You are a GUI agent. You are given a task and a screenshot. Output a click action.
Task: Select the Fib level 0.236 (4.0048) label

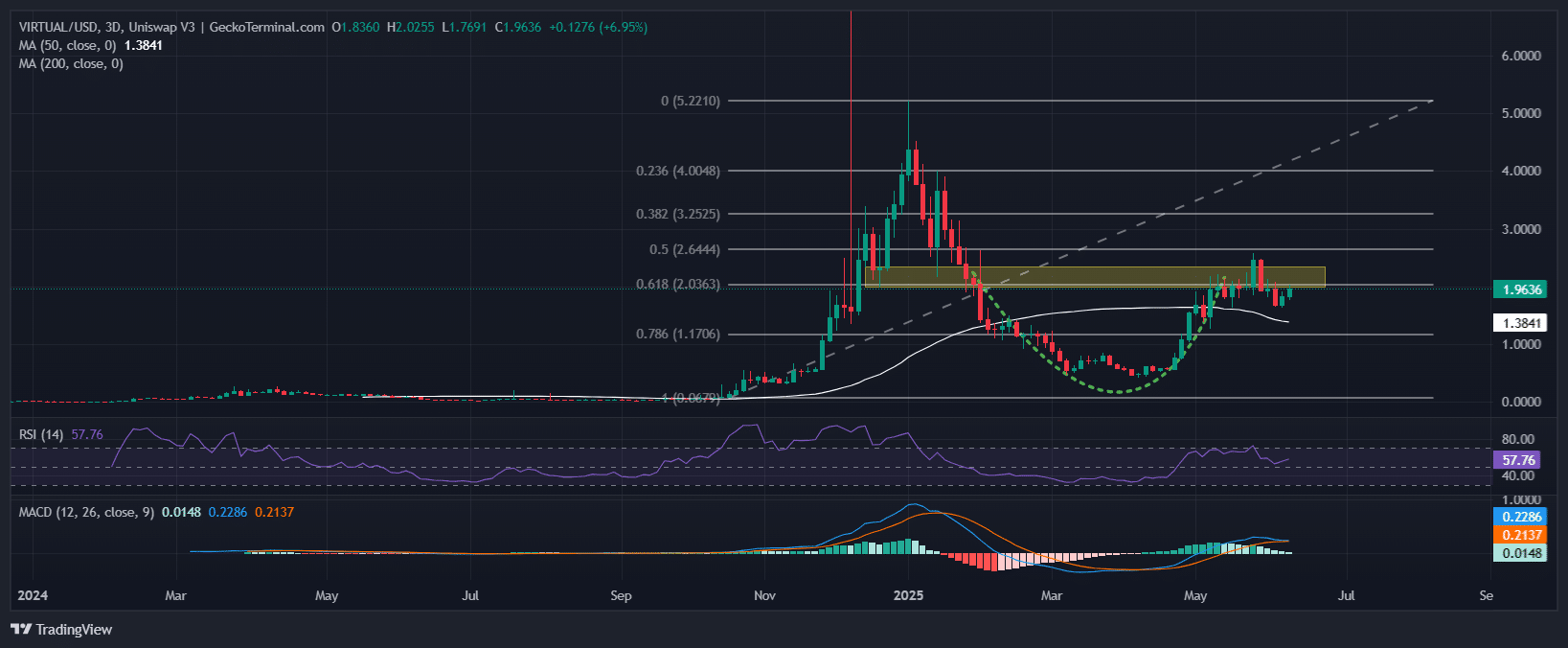(678, 171)
